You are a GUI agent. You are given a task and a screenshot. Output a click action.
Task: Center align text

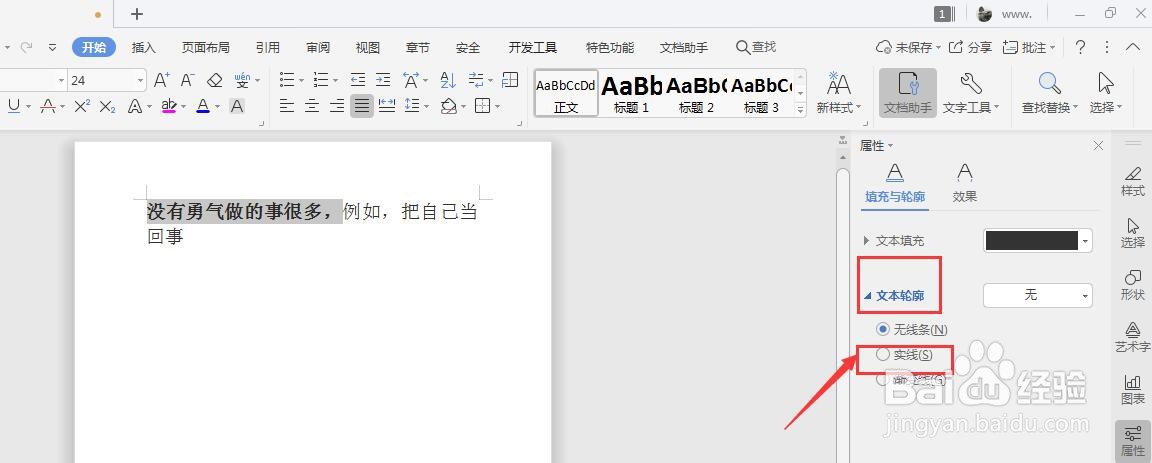(x=312, y=107)
